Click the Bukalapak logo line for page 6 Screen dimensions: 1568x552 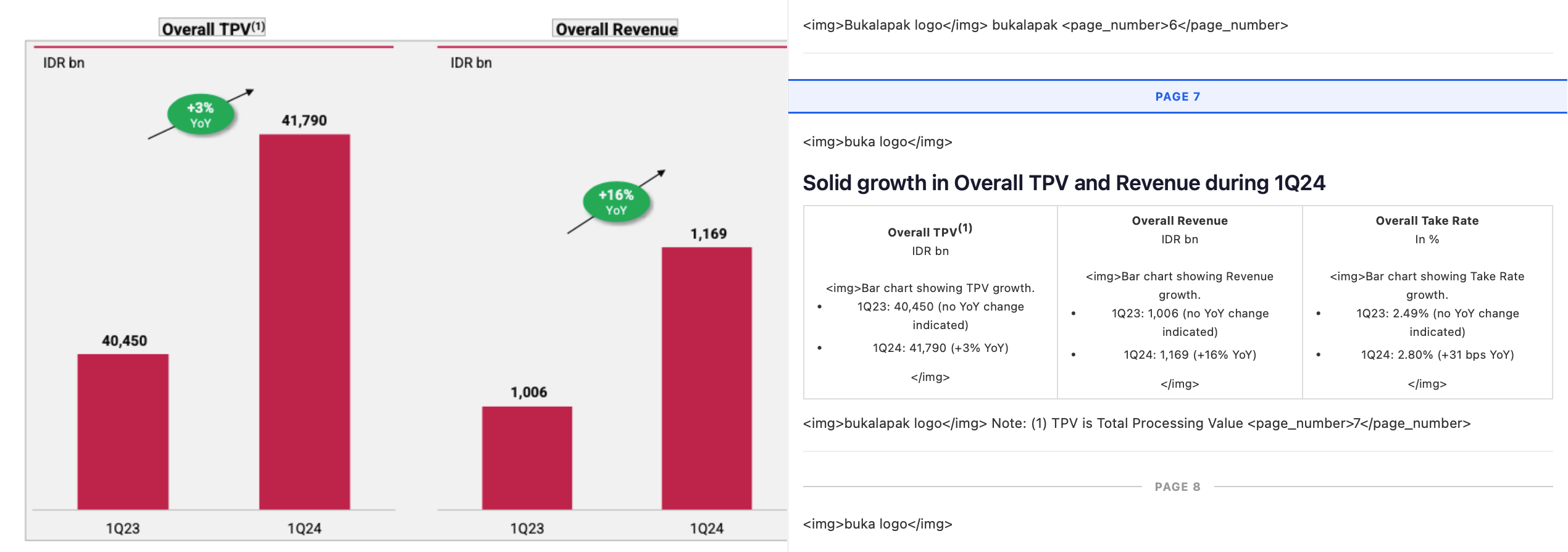coord(1045,25)
